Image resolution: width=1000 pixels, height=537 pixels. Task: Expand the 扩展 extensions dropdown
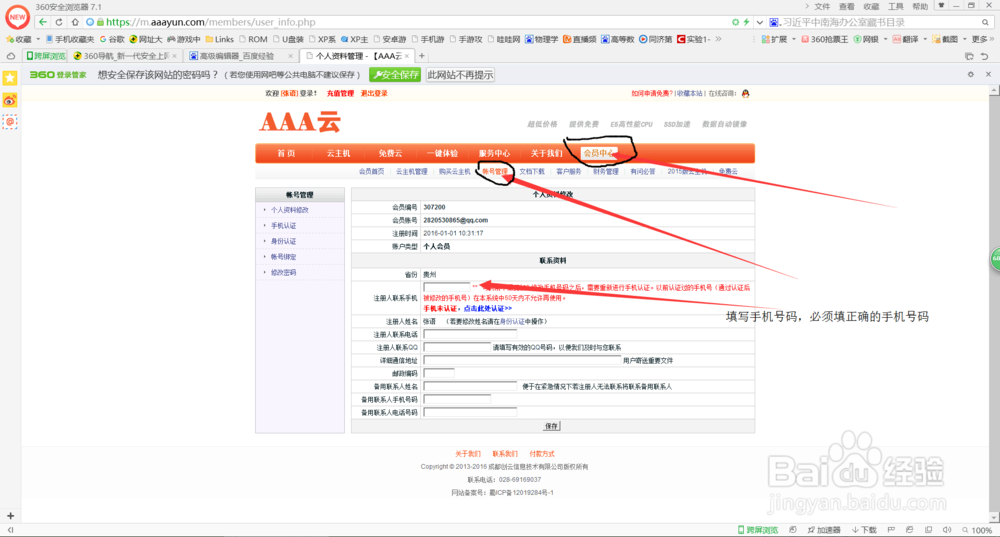793,40
